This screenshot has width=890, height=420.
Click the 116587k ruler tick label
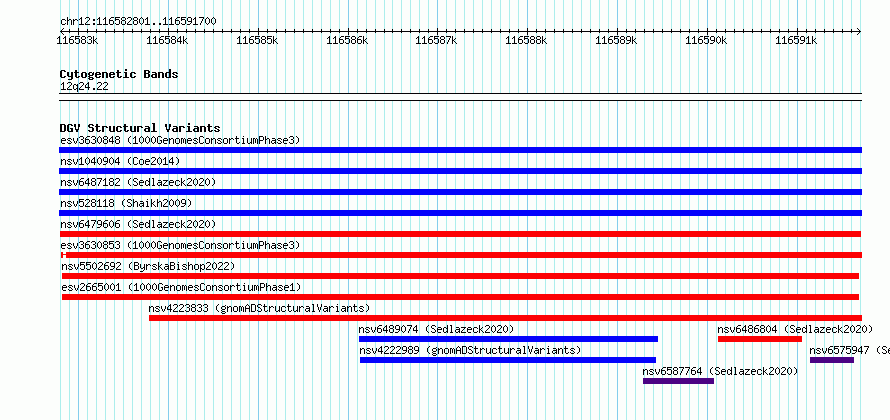coord(437,40)
